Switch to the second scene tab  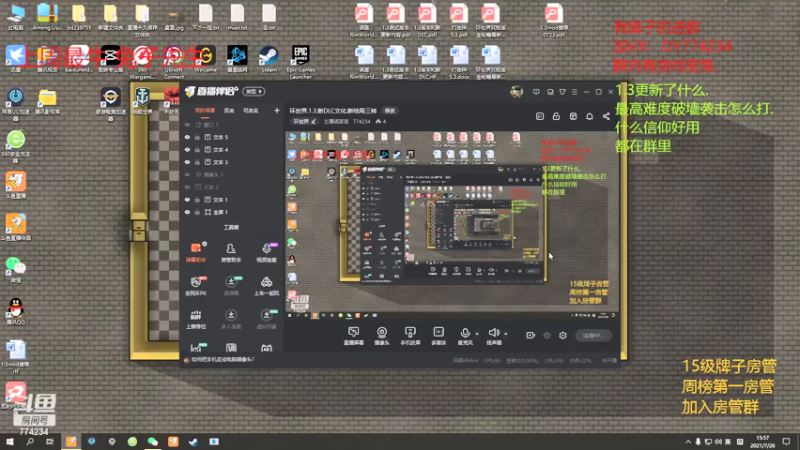point(229,111)
